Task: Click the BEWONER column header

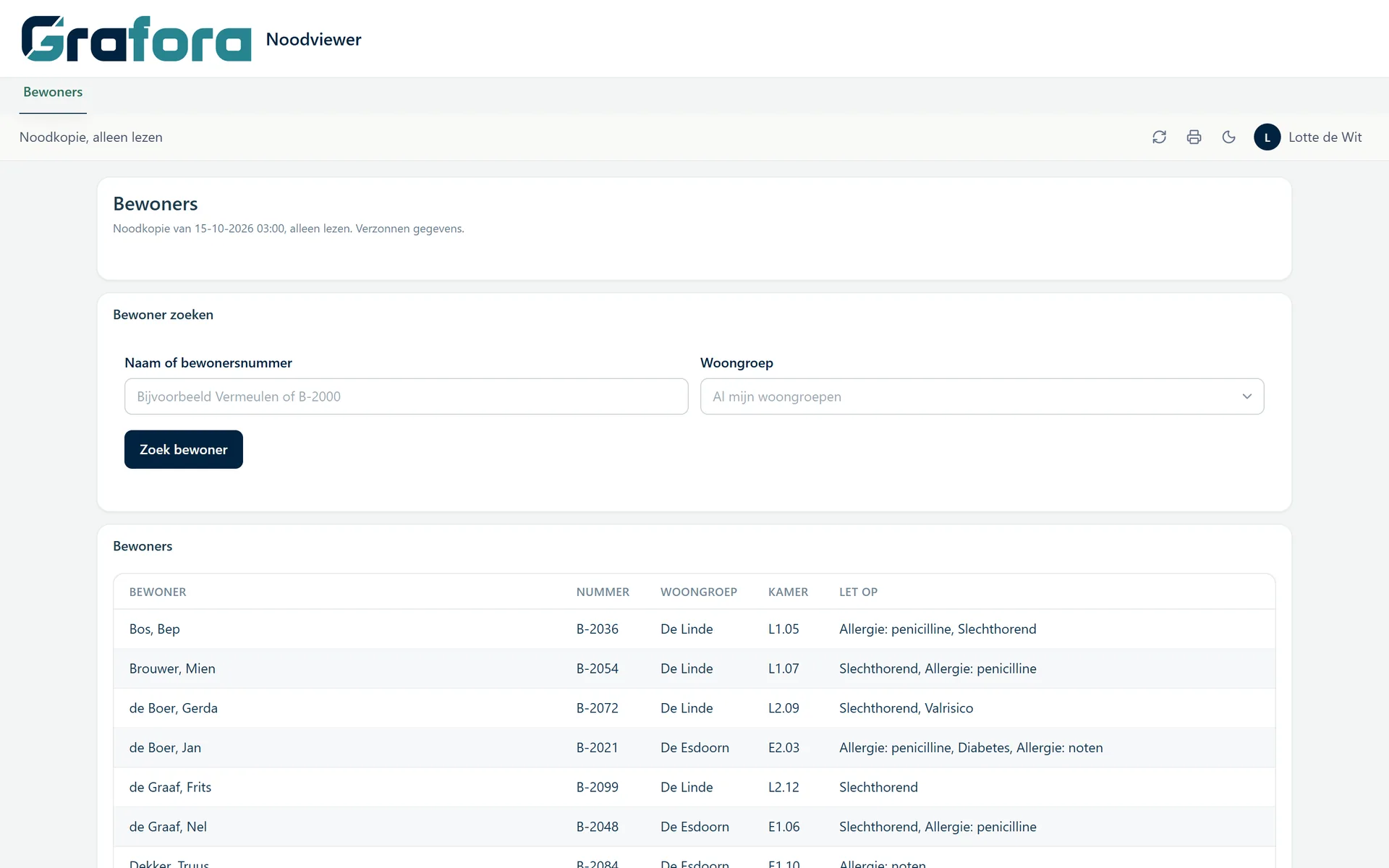Action: click(158, 592)
